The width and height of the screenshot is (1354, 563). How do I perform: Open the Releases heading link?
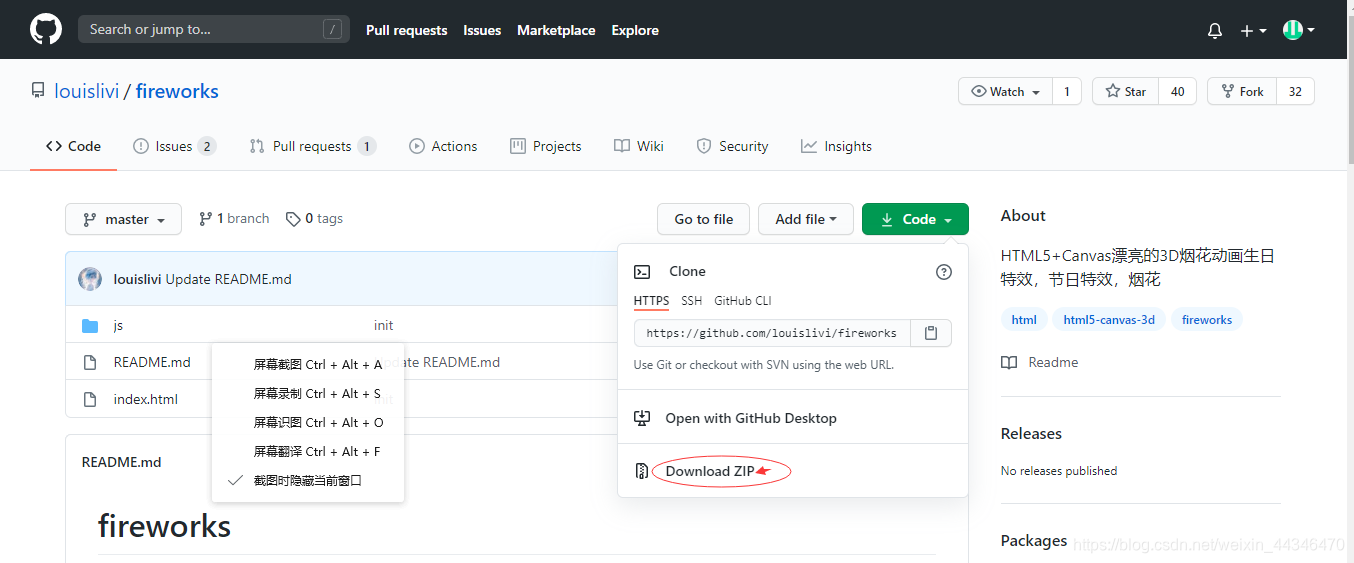point(1031,433)
